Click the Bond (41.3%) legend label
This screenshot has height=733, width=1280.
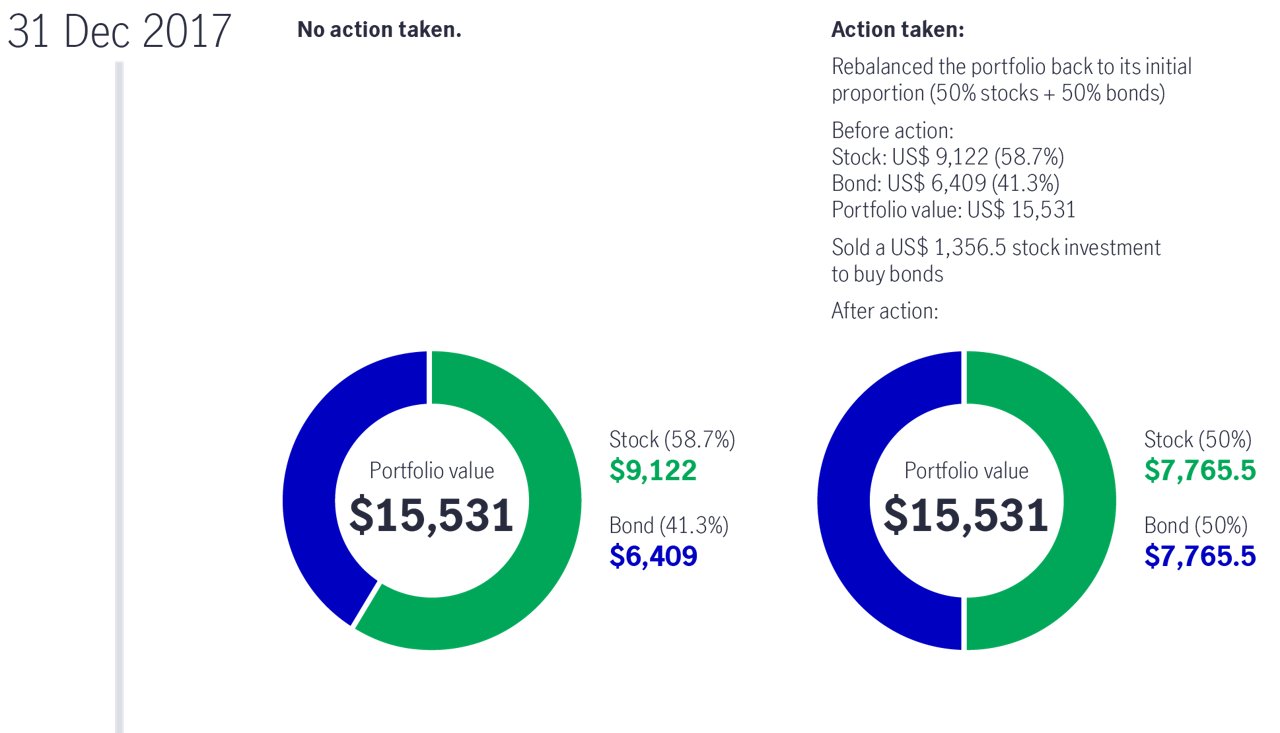click(x=668, y=525)
